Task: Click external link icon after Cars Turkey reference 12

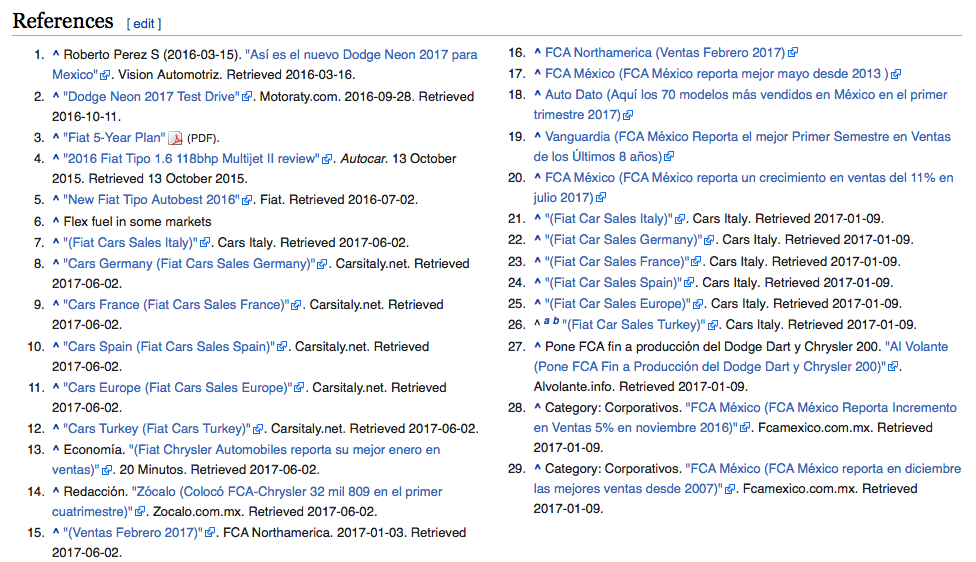Action: click(x=257, y=429)
